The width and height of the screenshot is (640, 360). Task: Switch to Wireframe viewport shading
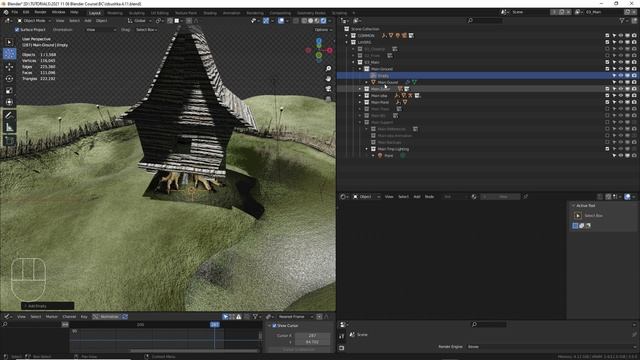coord(304,20)
